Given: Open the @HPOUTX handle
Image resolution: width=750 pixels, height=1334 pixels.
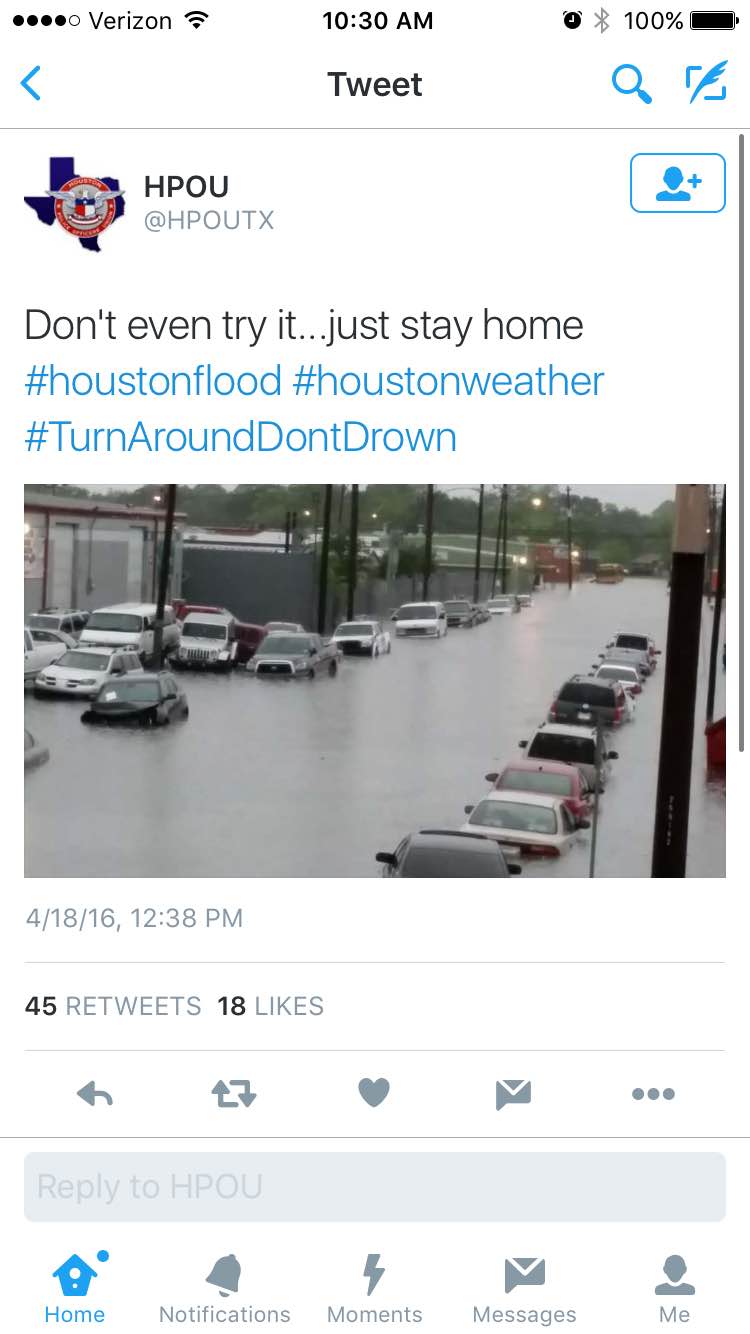Looking at the screenshot, I should (209, 221).
